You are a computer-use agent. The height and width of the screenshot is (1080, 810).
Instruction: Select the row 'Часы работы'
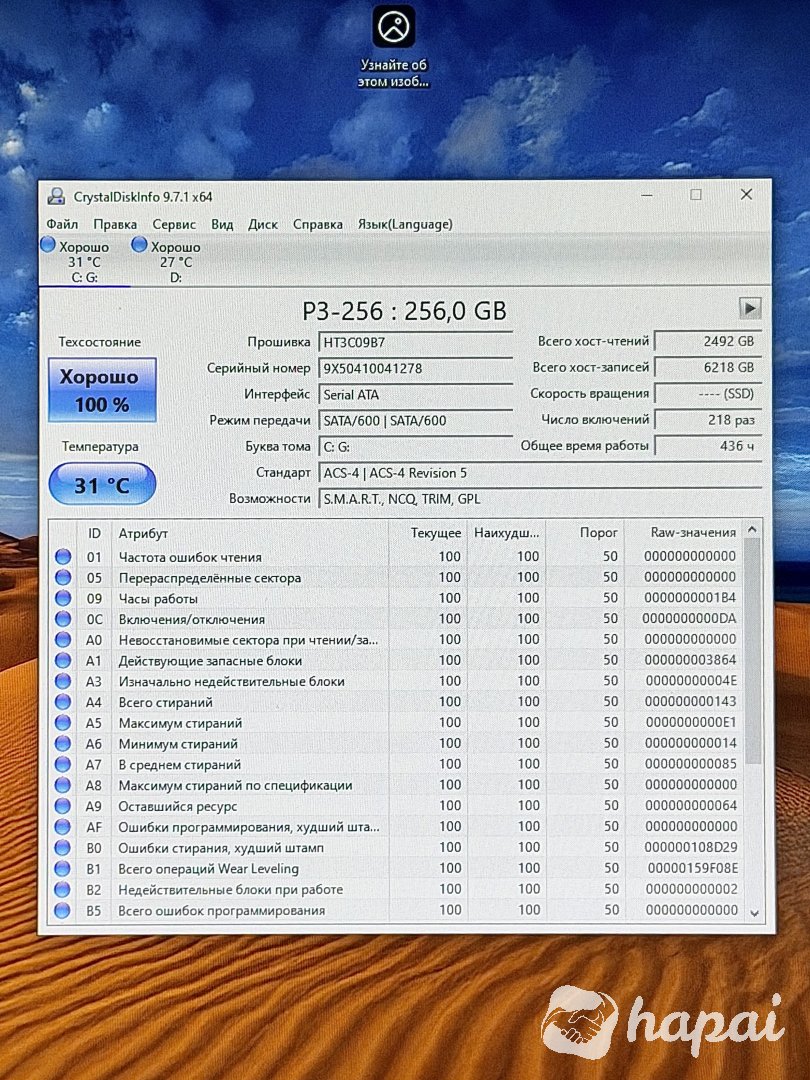click(x=396, y=598)
